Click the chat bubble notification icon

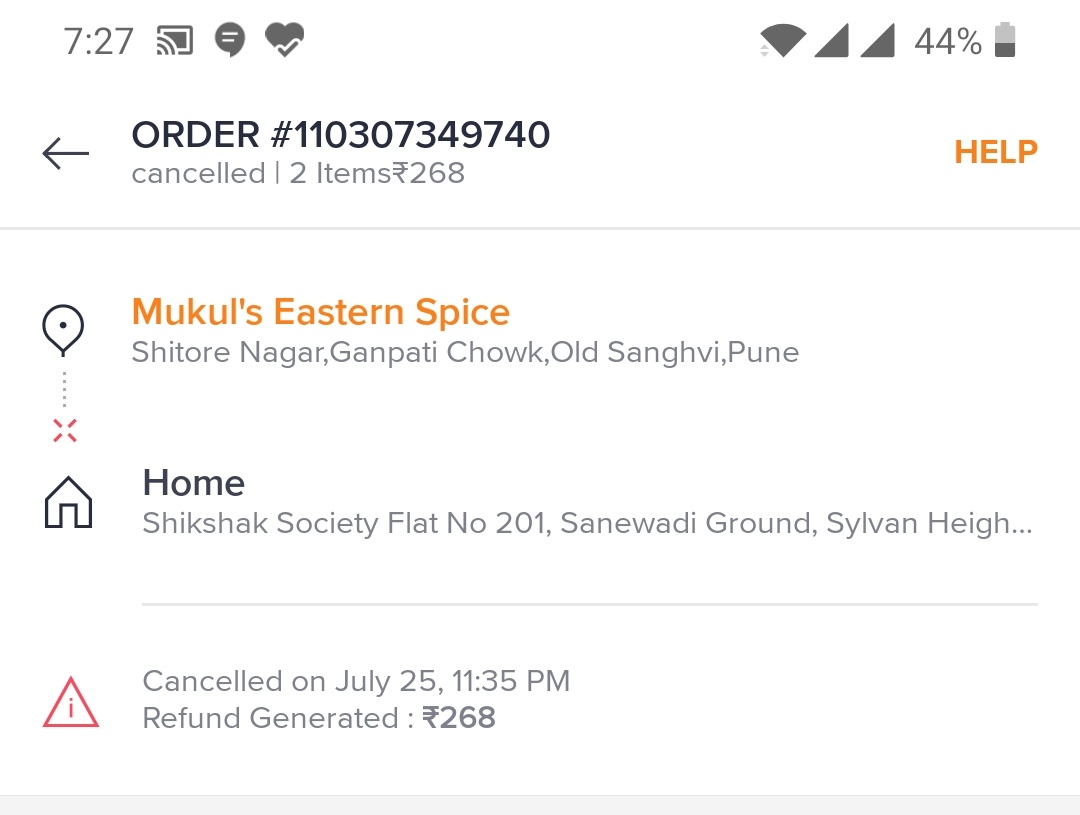coord(230,41)
